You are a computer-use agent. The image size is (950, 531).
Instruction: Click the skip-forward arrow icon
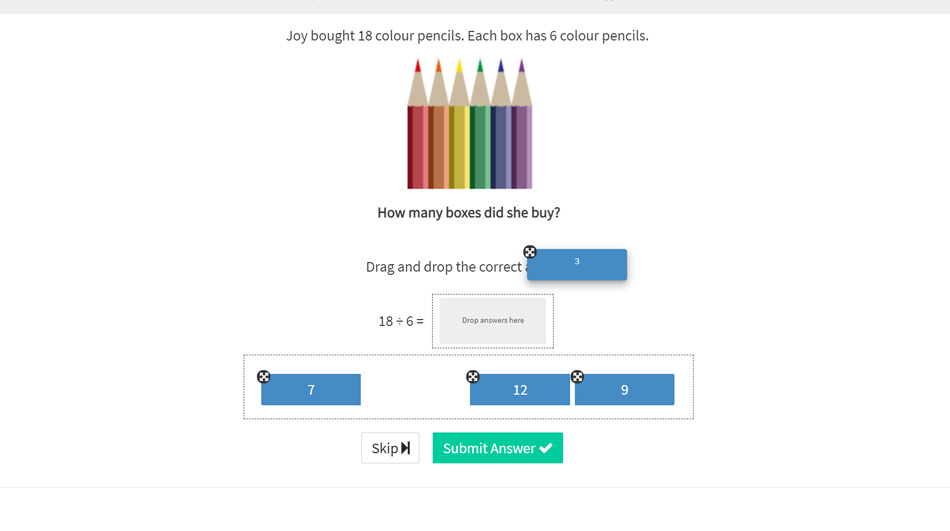pyautogui.click(x=405, y=448)
